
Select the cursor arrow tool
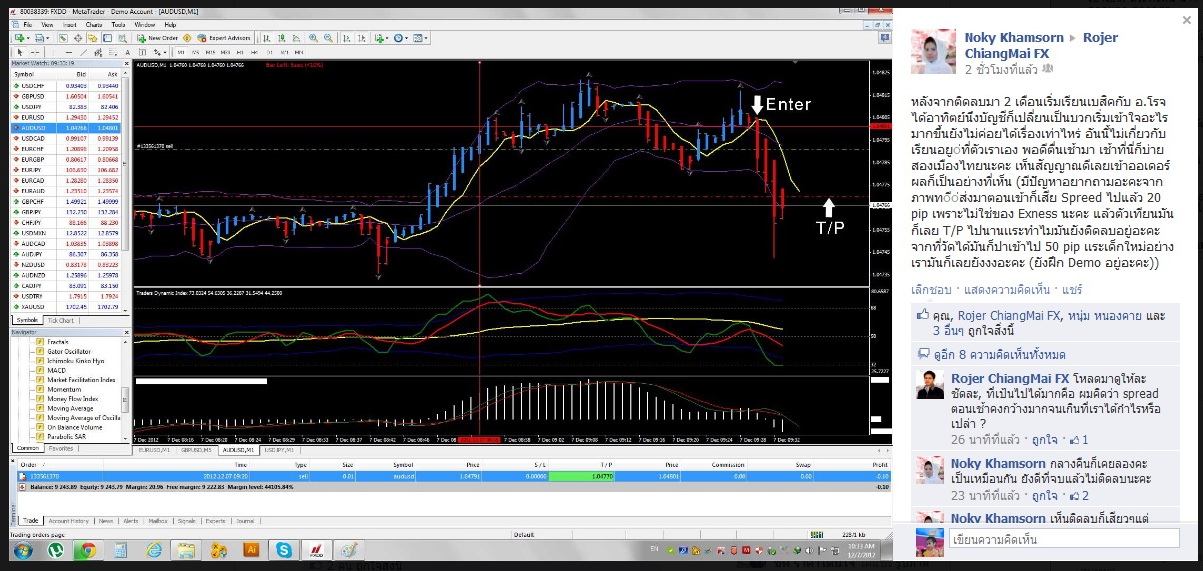(x=20, y=52)
